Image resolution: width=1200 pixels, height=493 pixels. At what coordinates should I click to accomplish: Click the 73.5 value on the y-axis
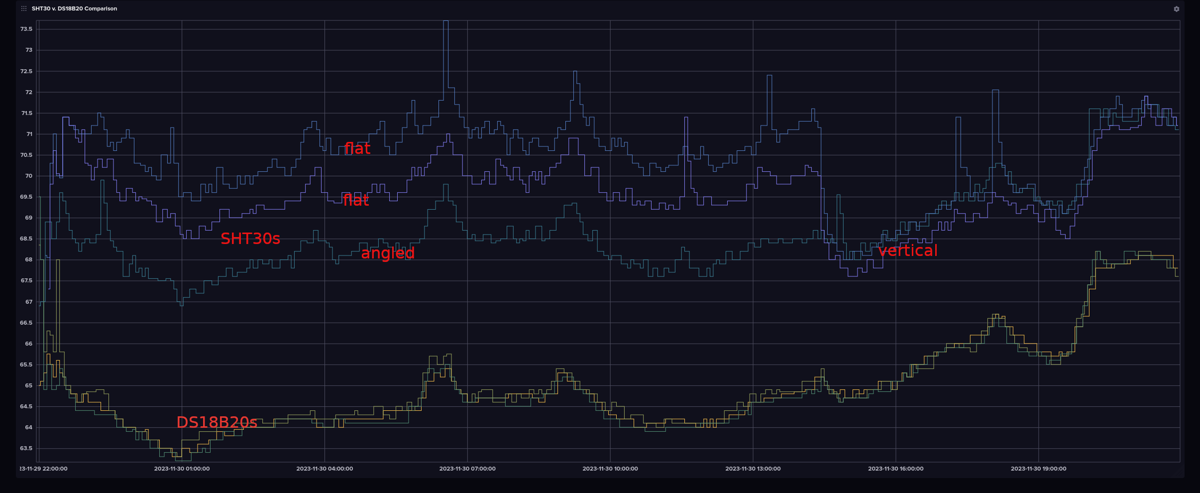pyautogui.click(x=27, y=29)
